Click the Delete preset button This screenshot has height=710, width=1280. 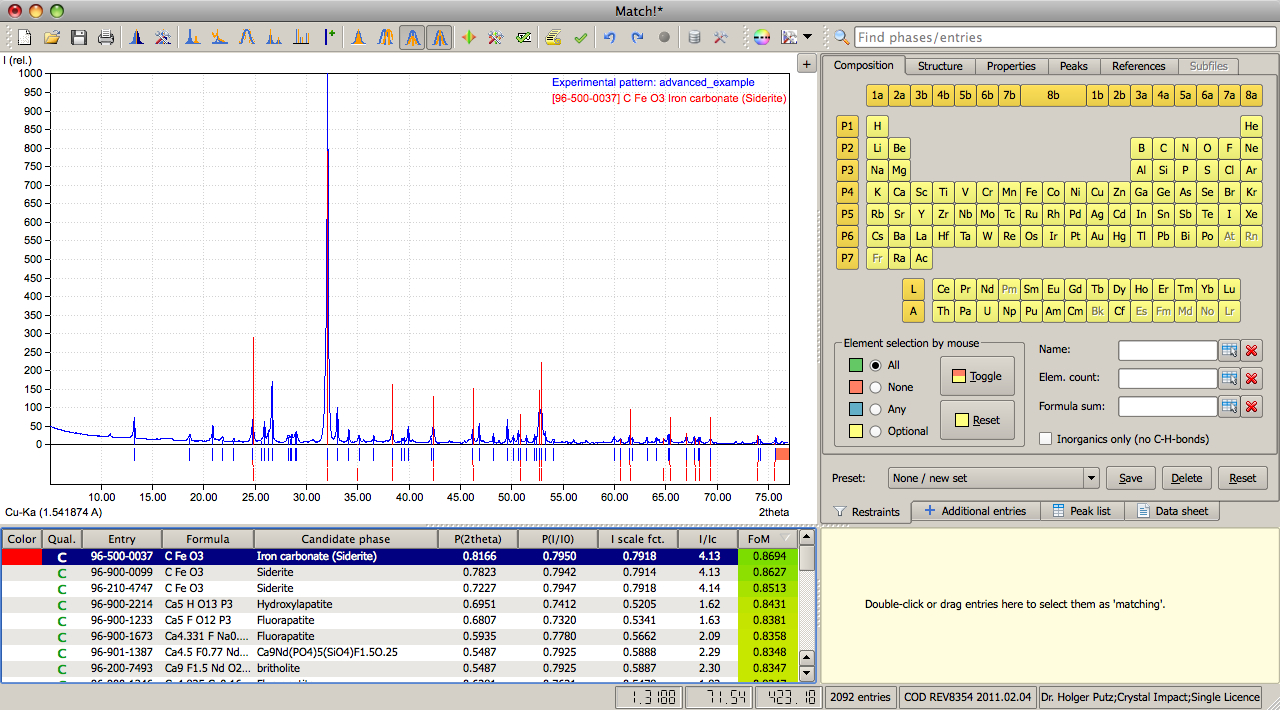point(1186,478)
